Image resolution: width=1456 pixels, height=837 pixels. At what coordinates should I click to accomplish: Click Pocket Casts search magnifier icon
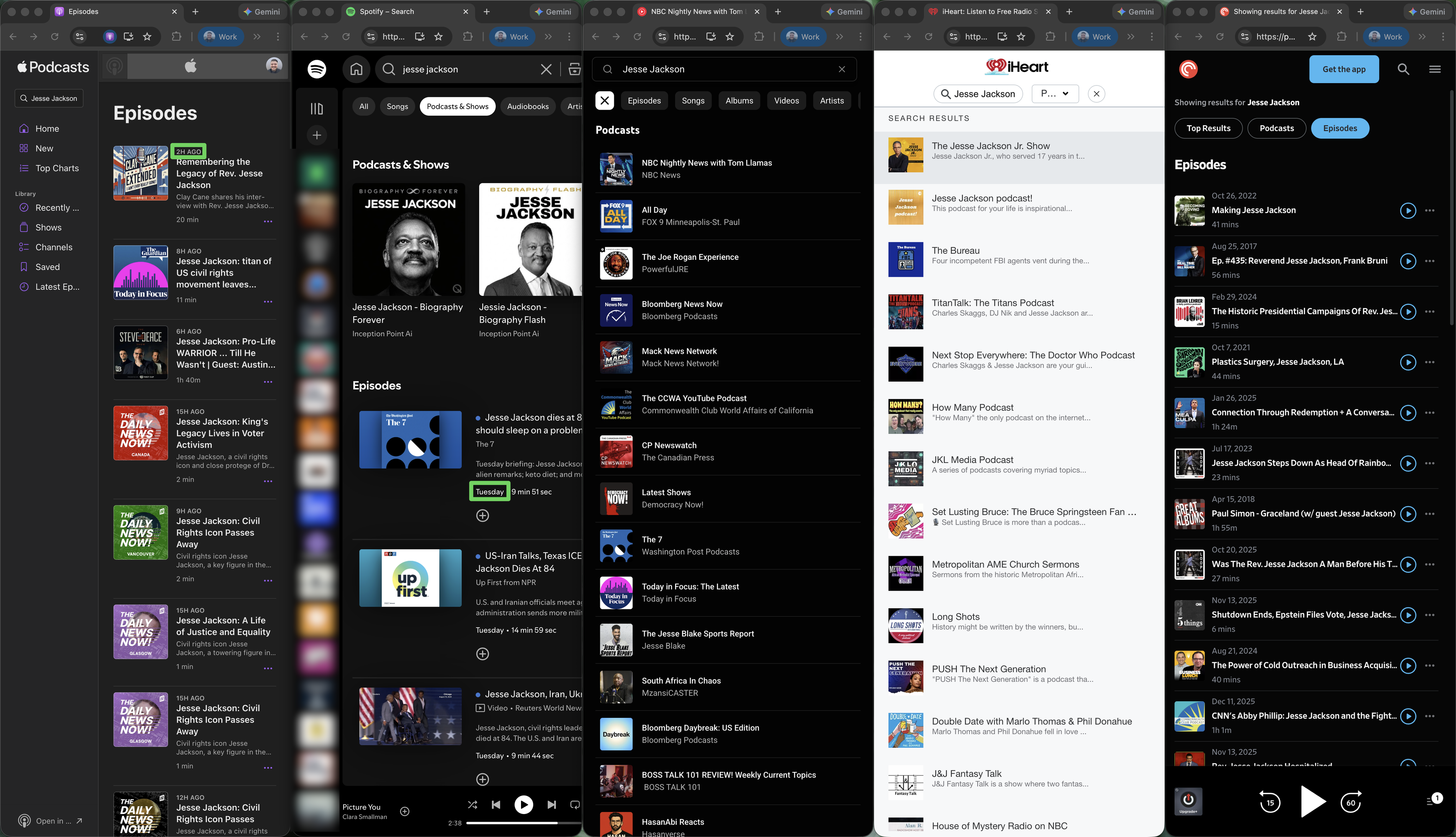click(x=1403, y=70)
